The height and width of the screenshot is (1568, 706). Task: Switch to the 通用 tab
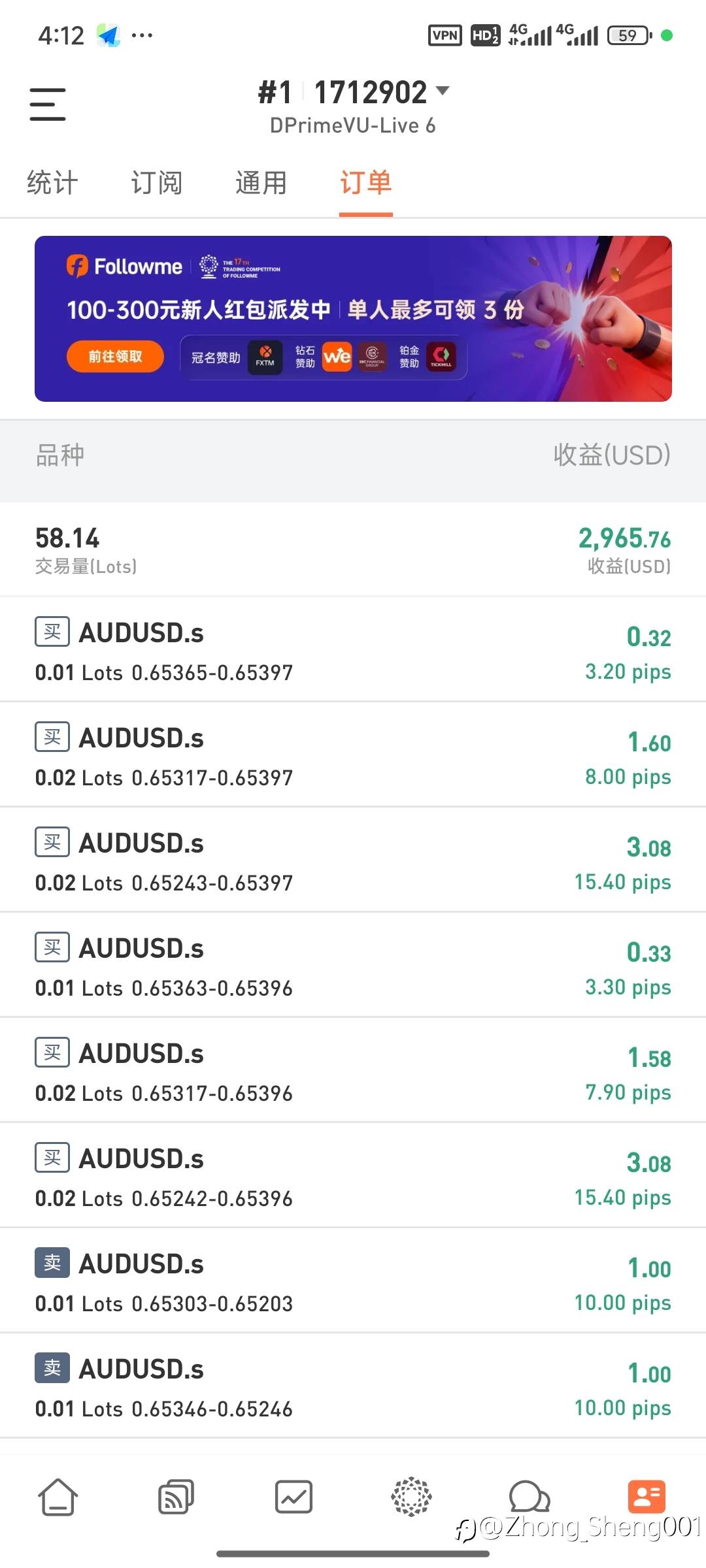click(x=261, y=183)
